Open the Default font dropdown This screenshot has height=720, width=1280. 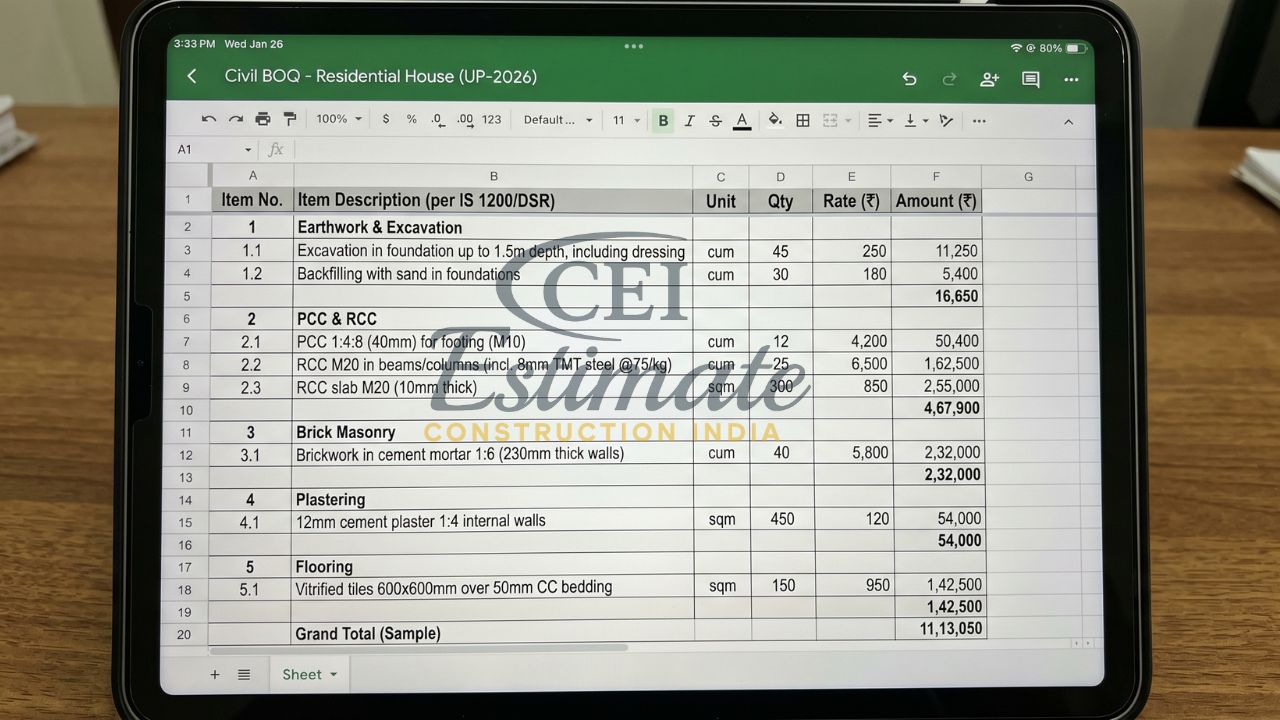557,119
